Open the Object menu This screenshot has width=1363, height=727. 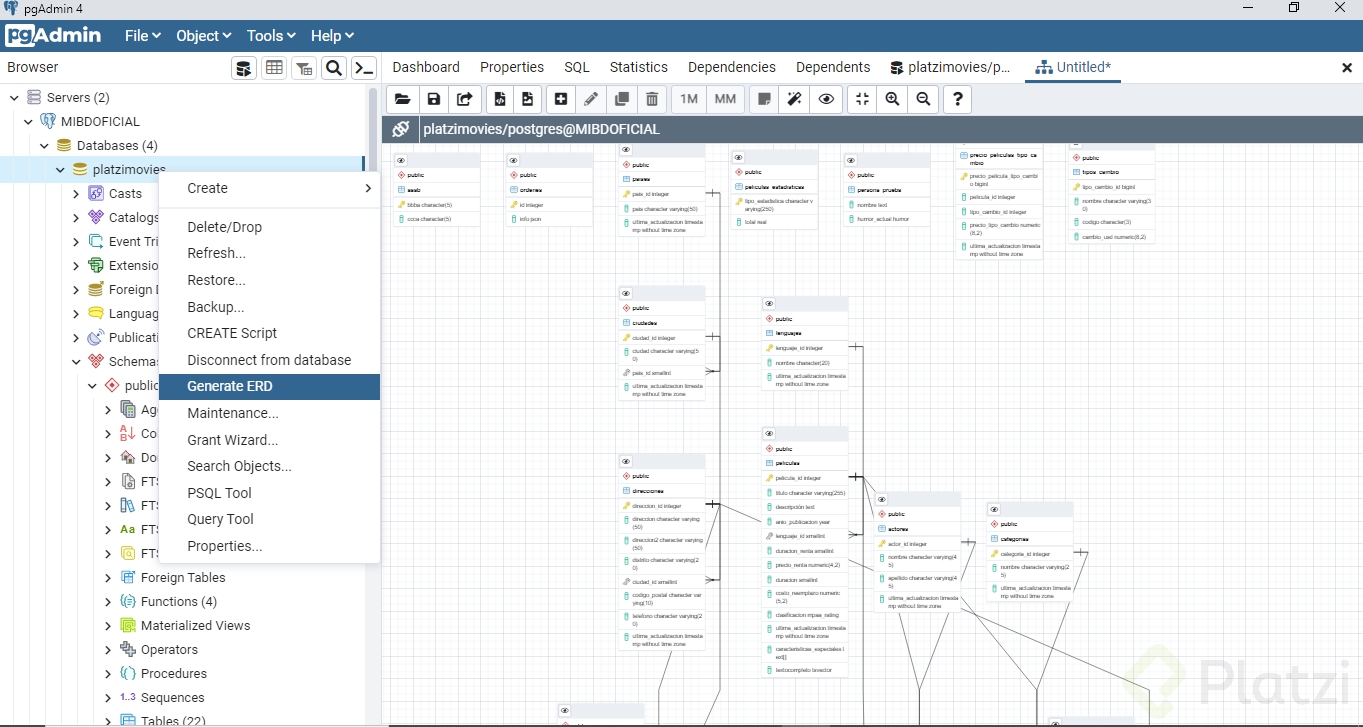[x=204, y=36]
